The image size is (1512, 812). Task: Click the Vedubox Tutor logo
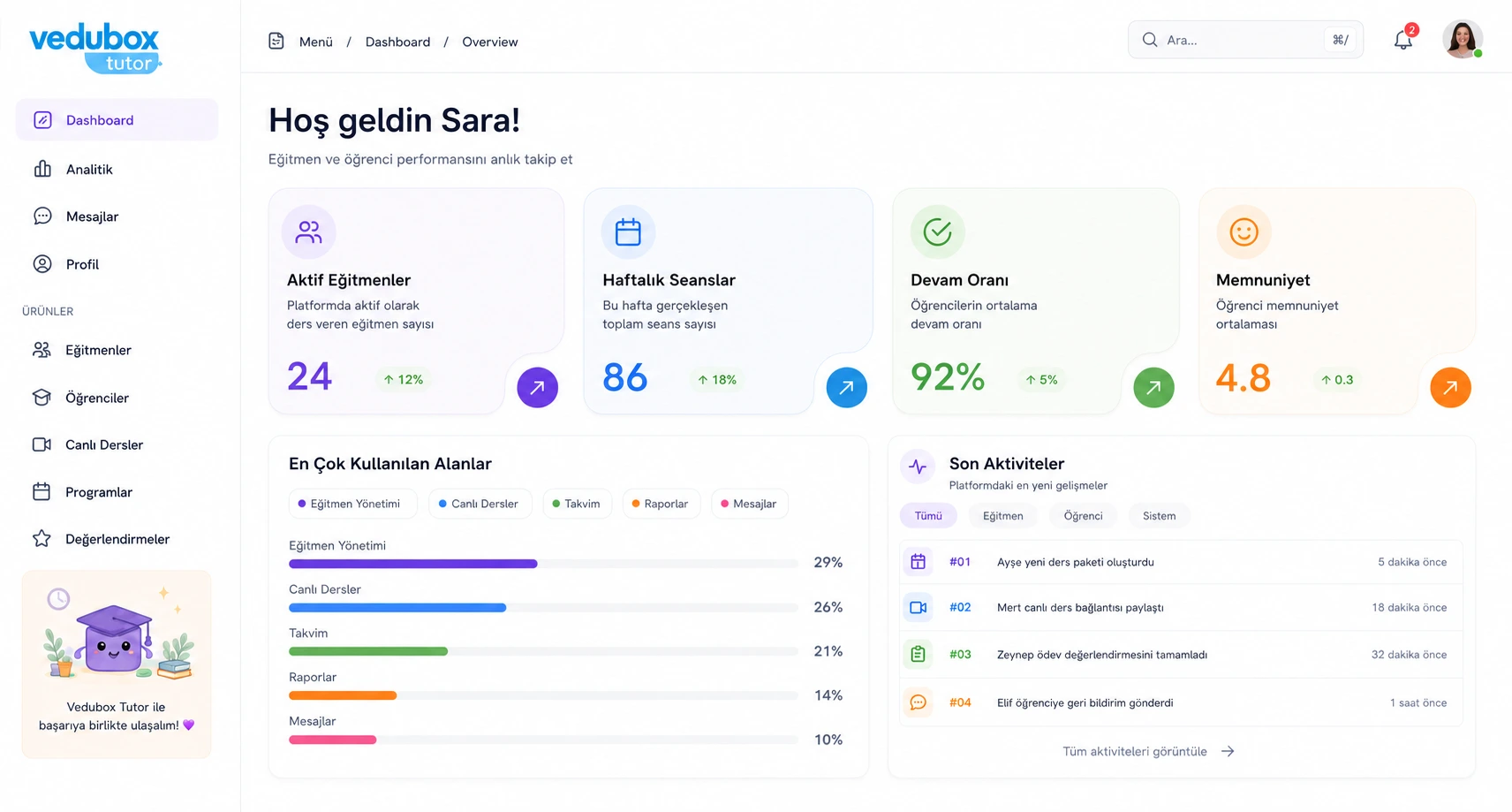[94, 49]
